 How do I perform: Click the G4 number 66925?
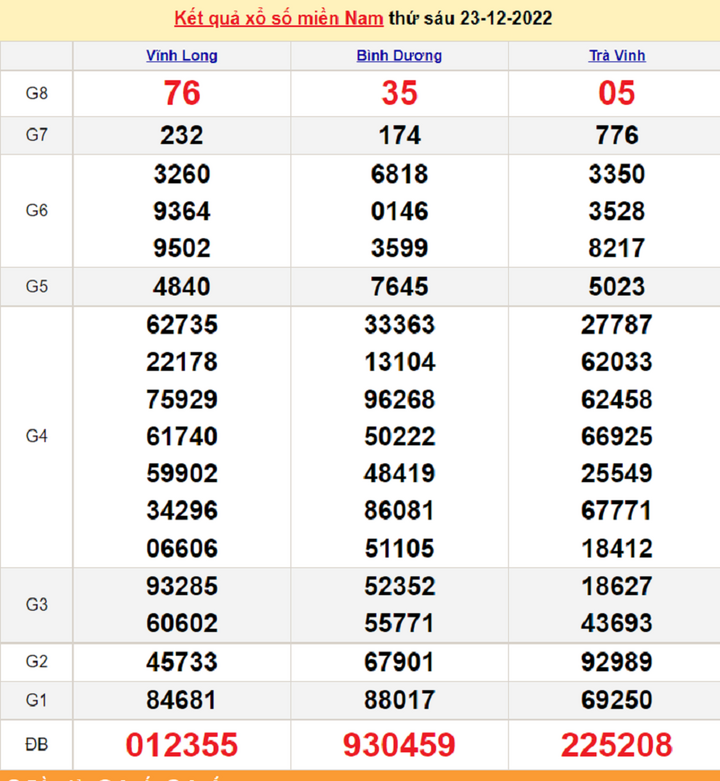click(617, 437)
